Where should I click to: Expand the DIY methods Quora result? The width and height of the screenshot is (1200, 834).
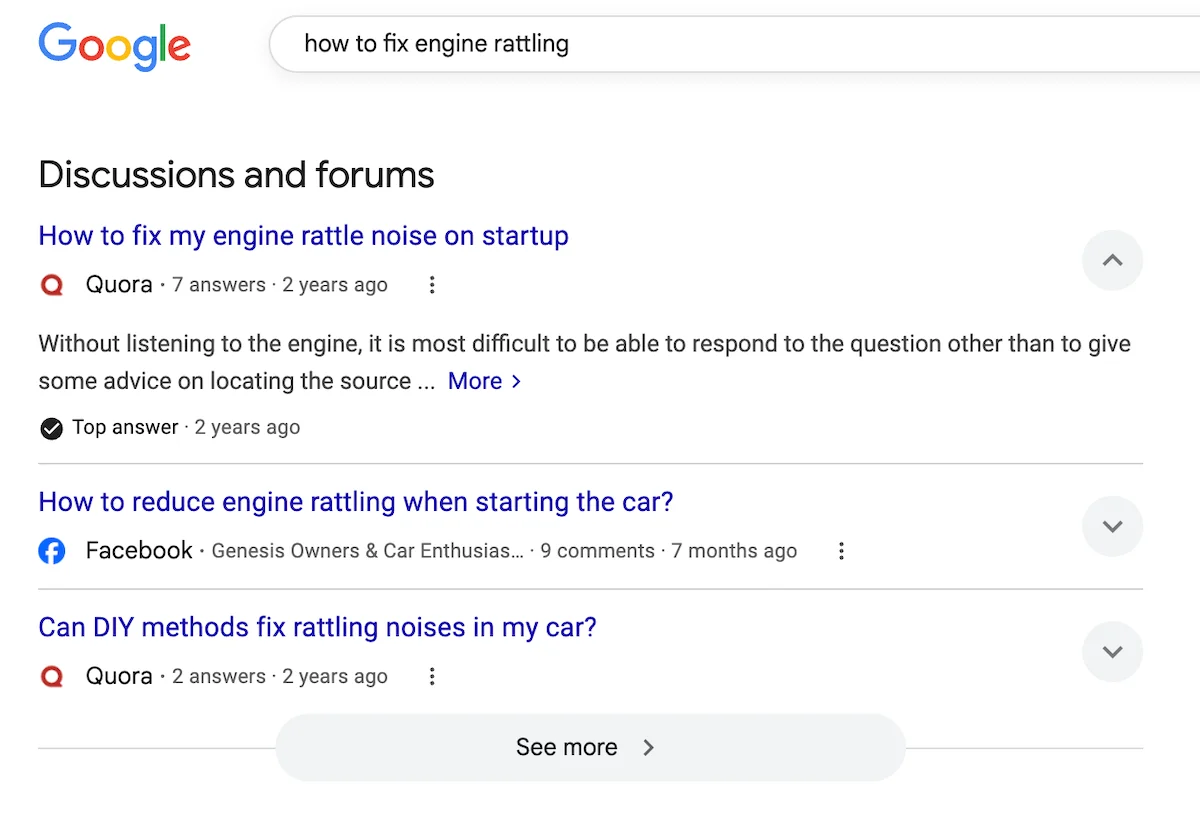pyautogui.click(x=1112, y=651)
